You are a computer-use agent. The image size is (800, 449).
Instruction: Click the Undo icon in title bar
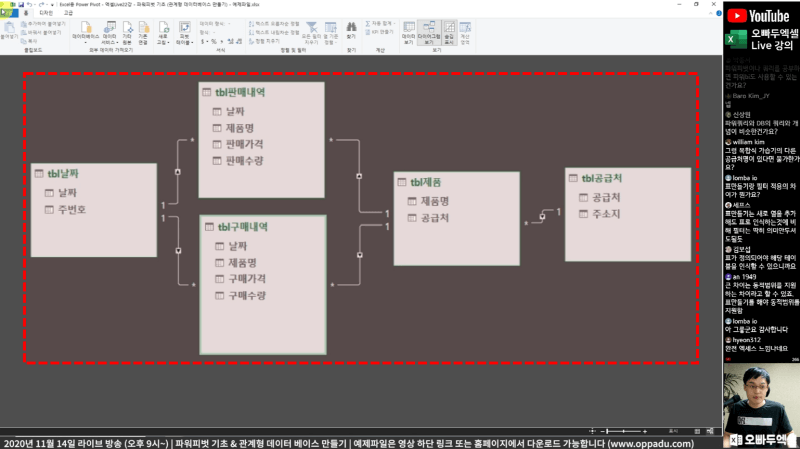pyautogui.click(x=30, y=4)
